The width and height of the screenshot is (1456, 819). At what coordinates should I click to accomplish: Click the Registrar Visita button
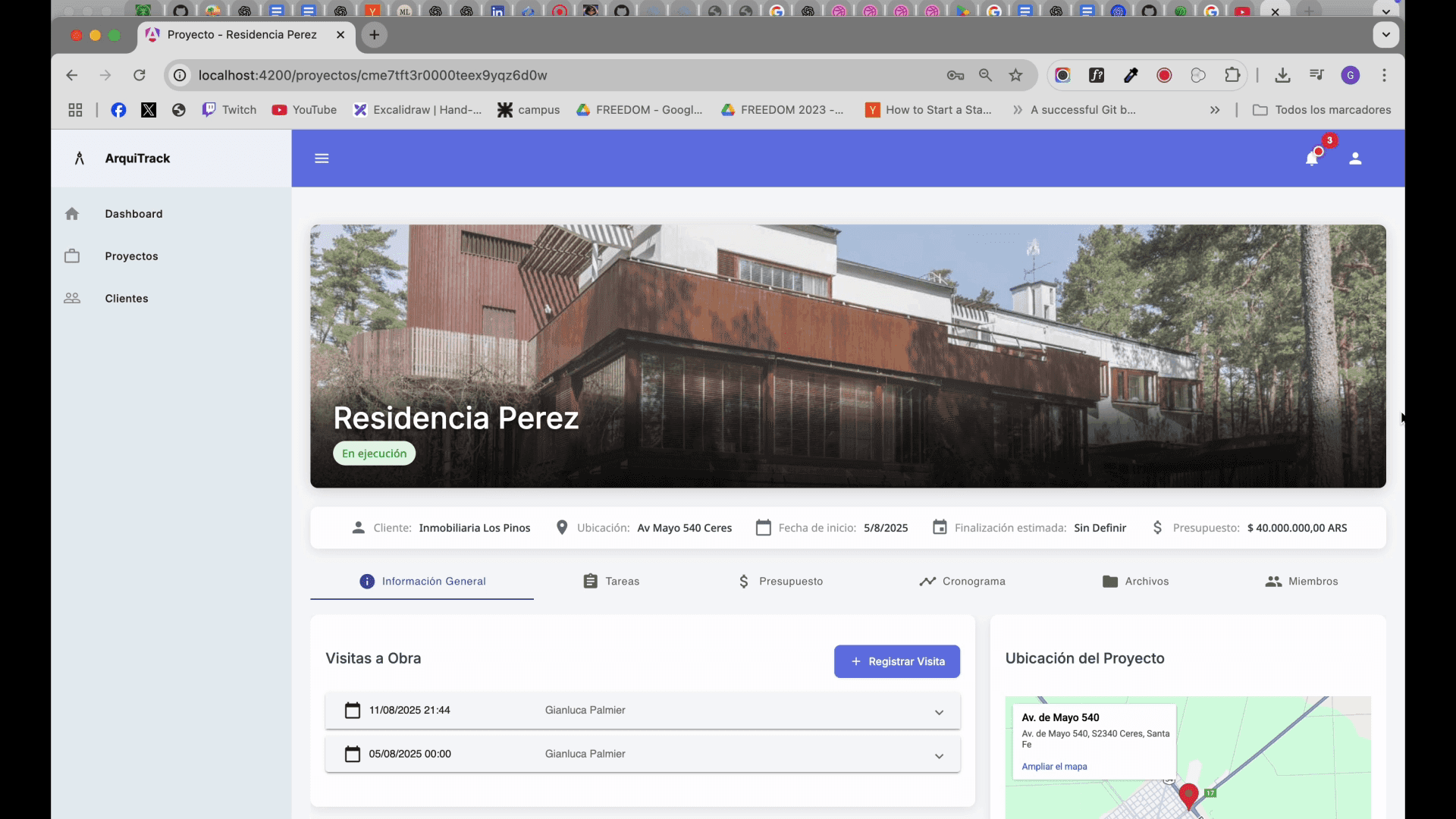point(896,661)
